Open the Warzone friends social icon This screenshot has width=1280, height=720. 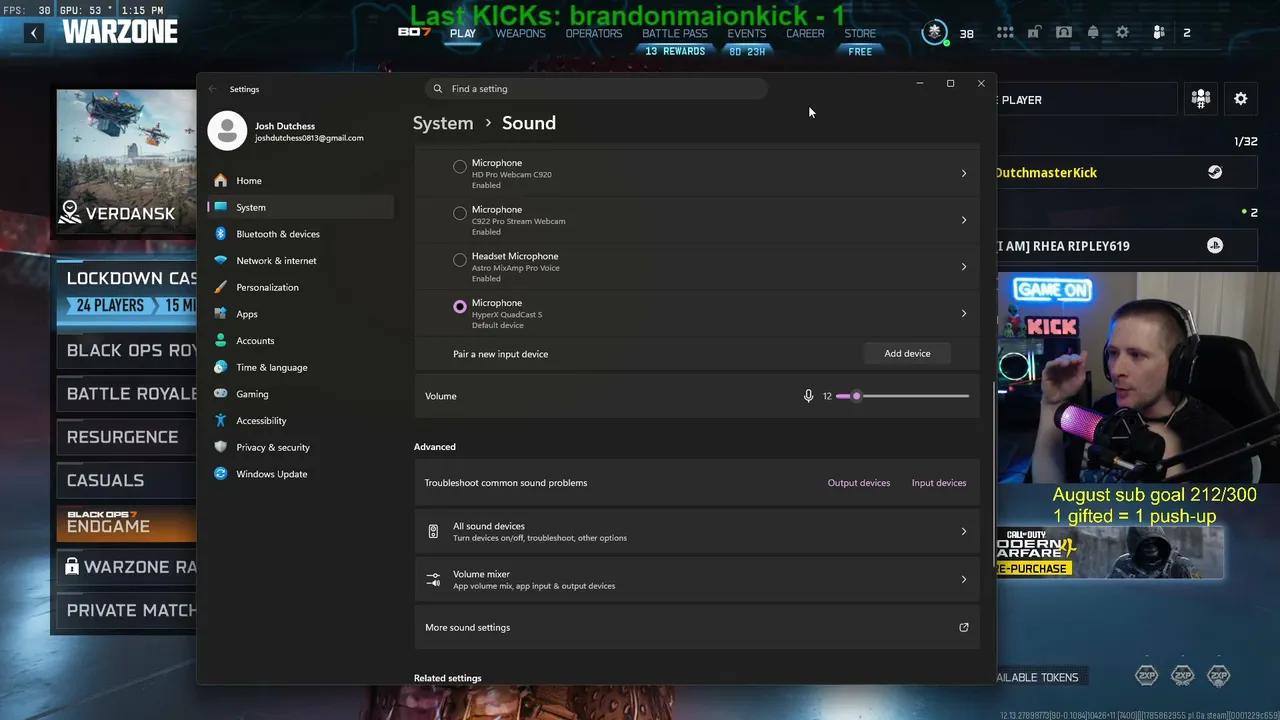pos(1159,33)
